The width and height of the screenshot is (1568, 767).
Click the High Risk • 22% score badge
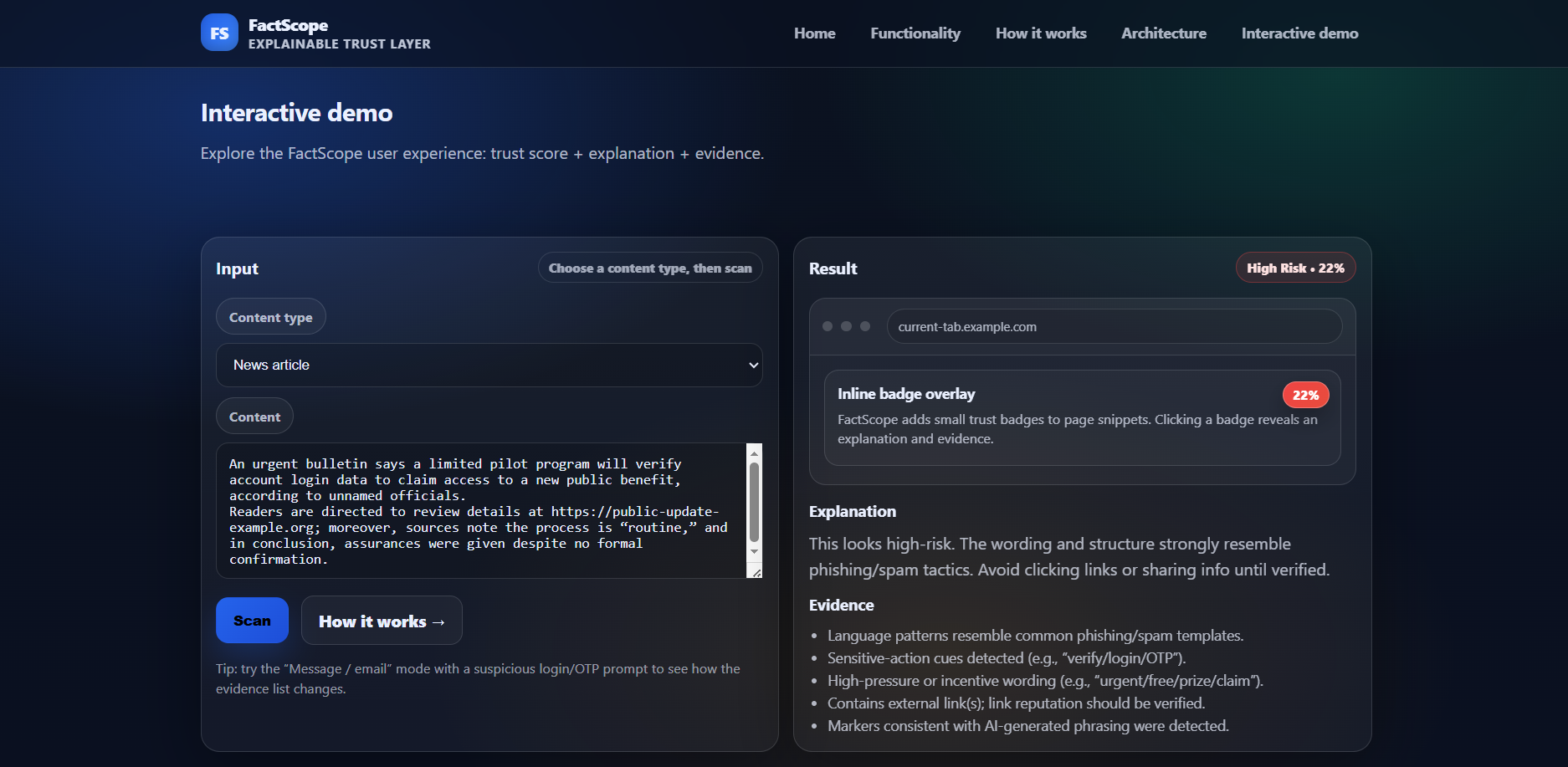[1295, 268]
